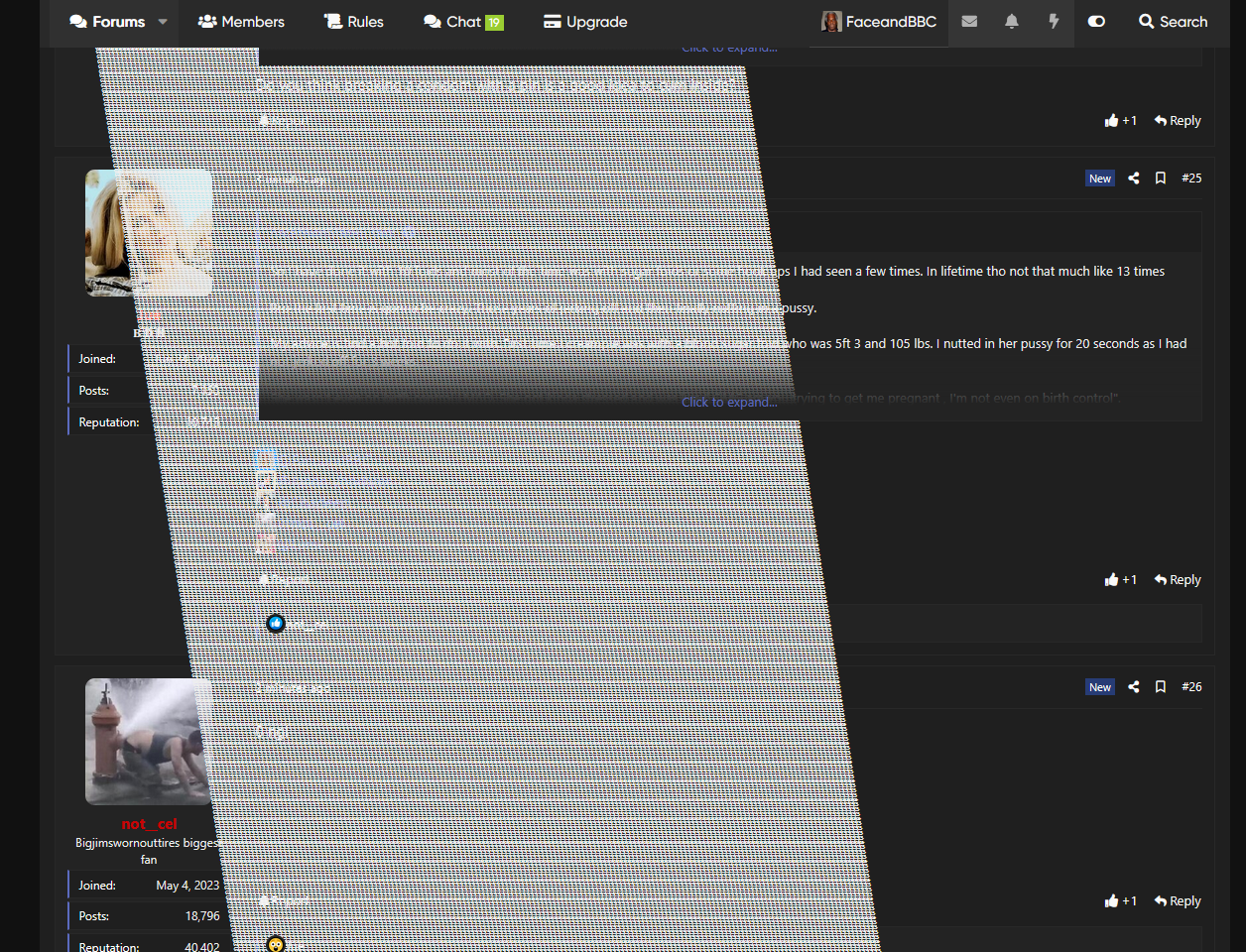Bookmark post #26
1246x952 pixels.
[x=1160, y=687]
